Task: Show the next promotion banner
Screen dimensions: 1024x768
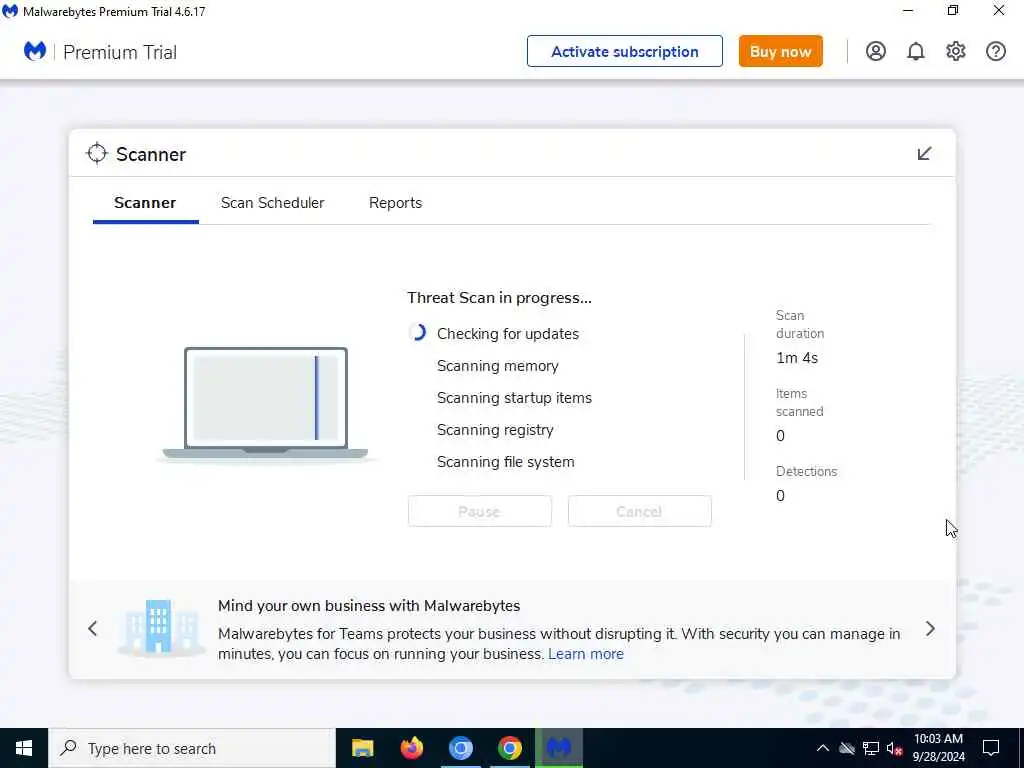Action: 930,629
